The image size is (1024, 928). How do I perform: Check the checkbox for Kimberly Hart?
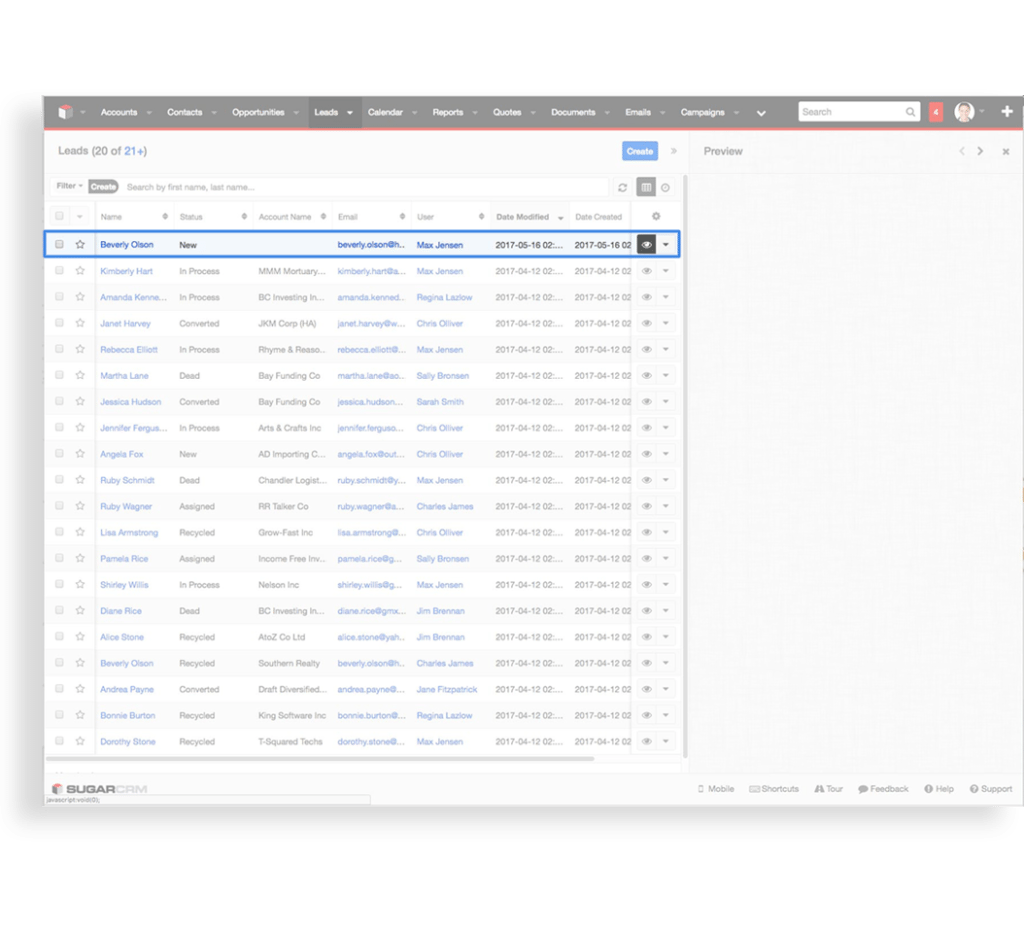coord(60,271)
